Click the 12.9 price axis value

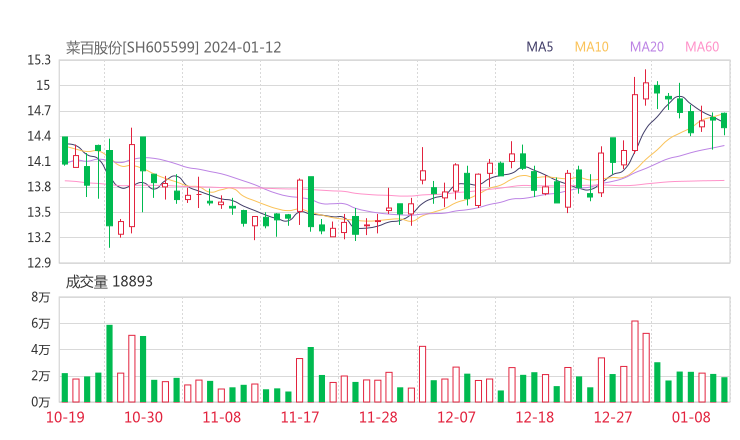click(x=39, y=263)
